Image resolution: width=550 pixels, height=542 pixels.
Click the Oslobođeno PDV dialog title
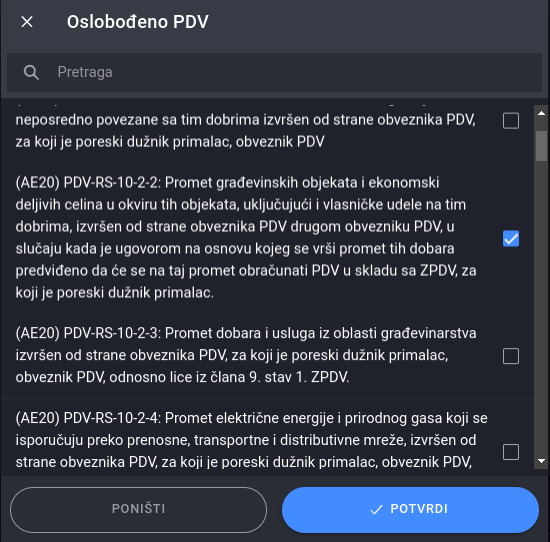138,22
